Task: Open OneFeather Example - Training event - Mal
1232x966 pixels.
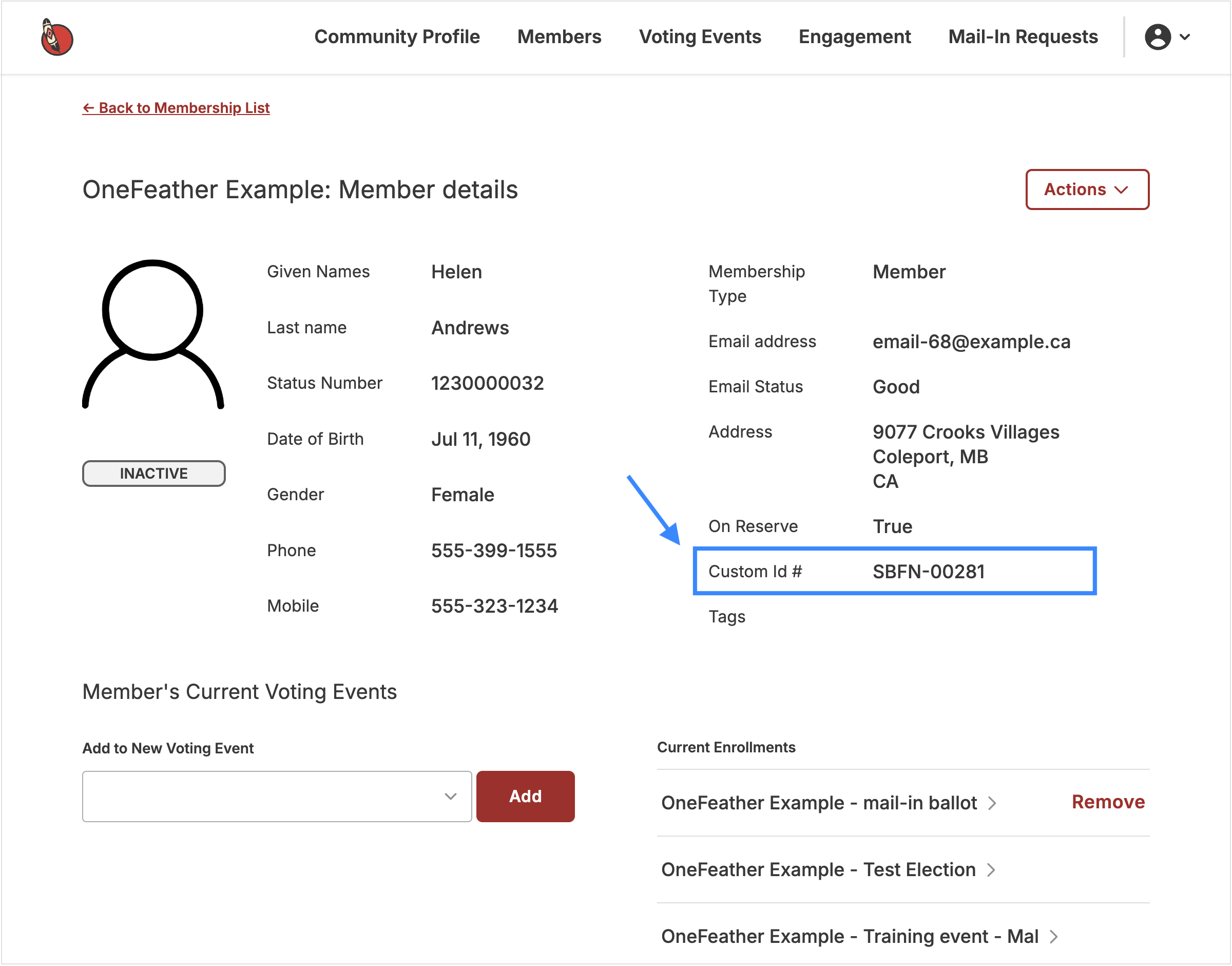Action: [x=850, y=936]
